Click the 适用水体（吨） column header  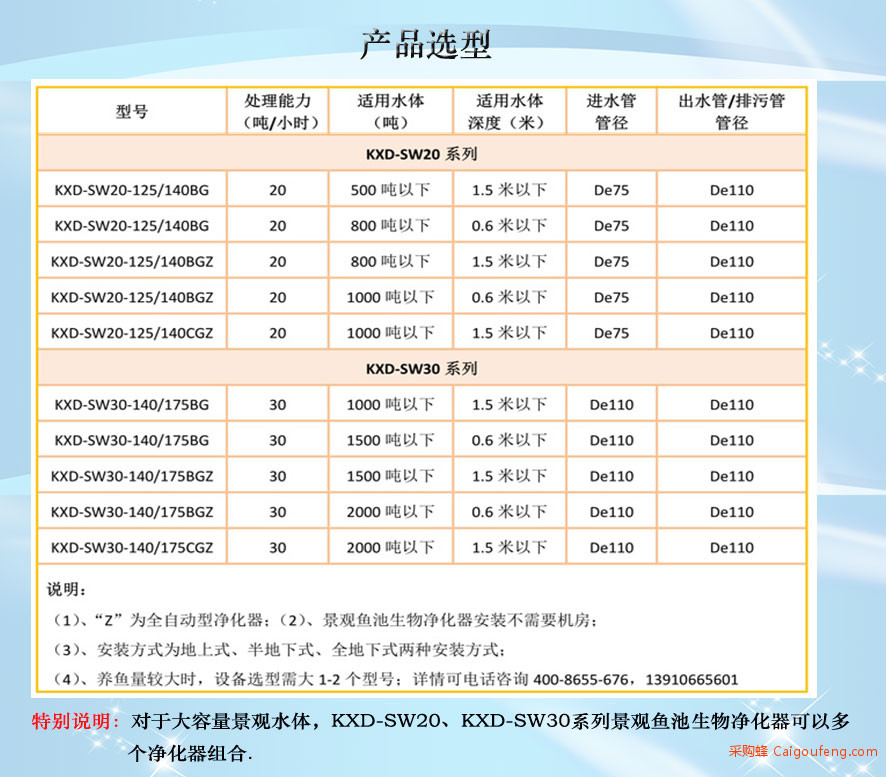click(x=390, y=112)
